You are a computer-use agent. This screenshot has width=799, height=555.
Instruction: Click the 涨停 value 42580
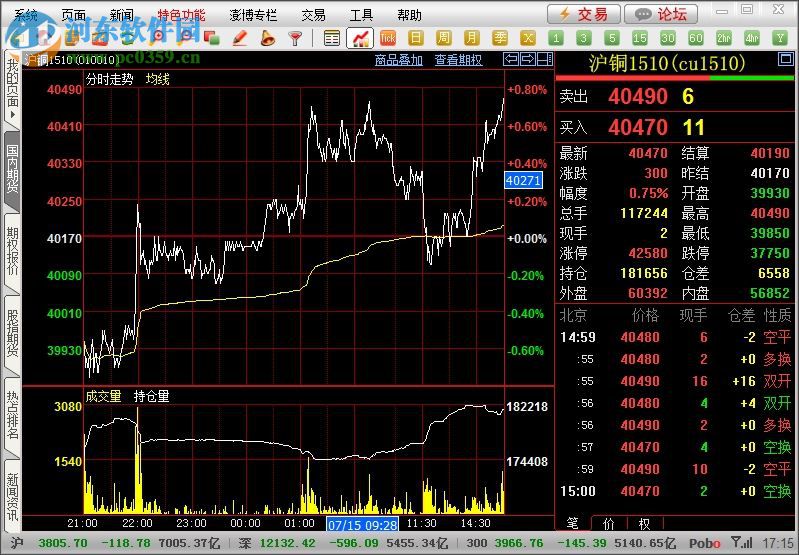648,253
